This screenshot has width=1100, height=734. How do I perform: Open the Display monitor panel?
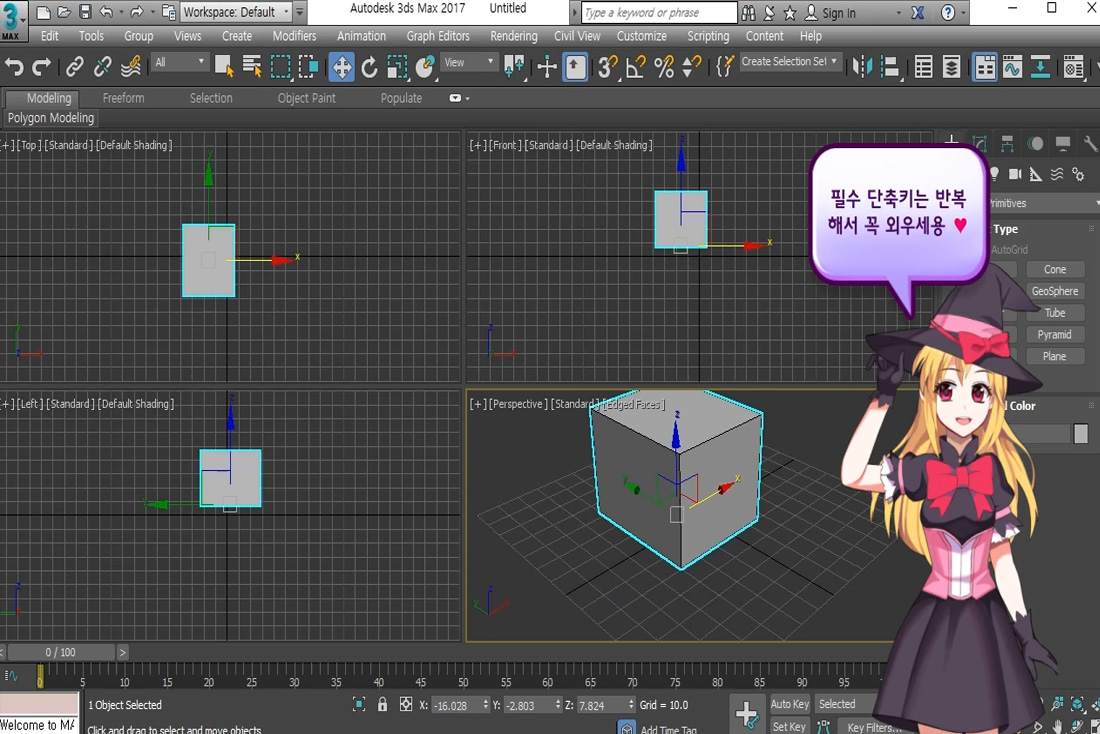[x=1063, y=144]
